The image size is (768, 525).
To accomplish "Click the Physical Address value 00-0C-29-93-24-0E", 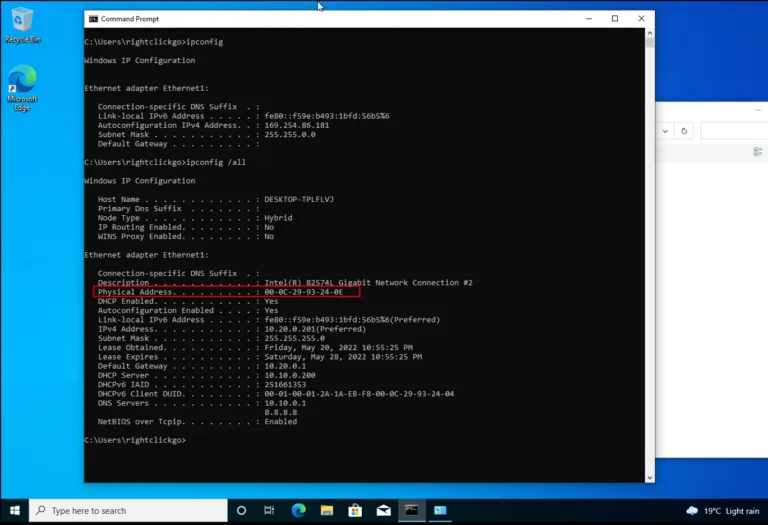I will (304, 292).
